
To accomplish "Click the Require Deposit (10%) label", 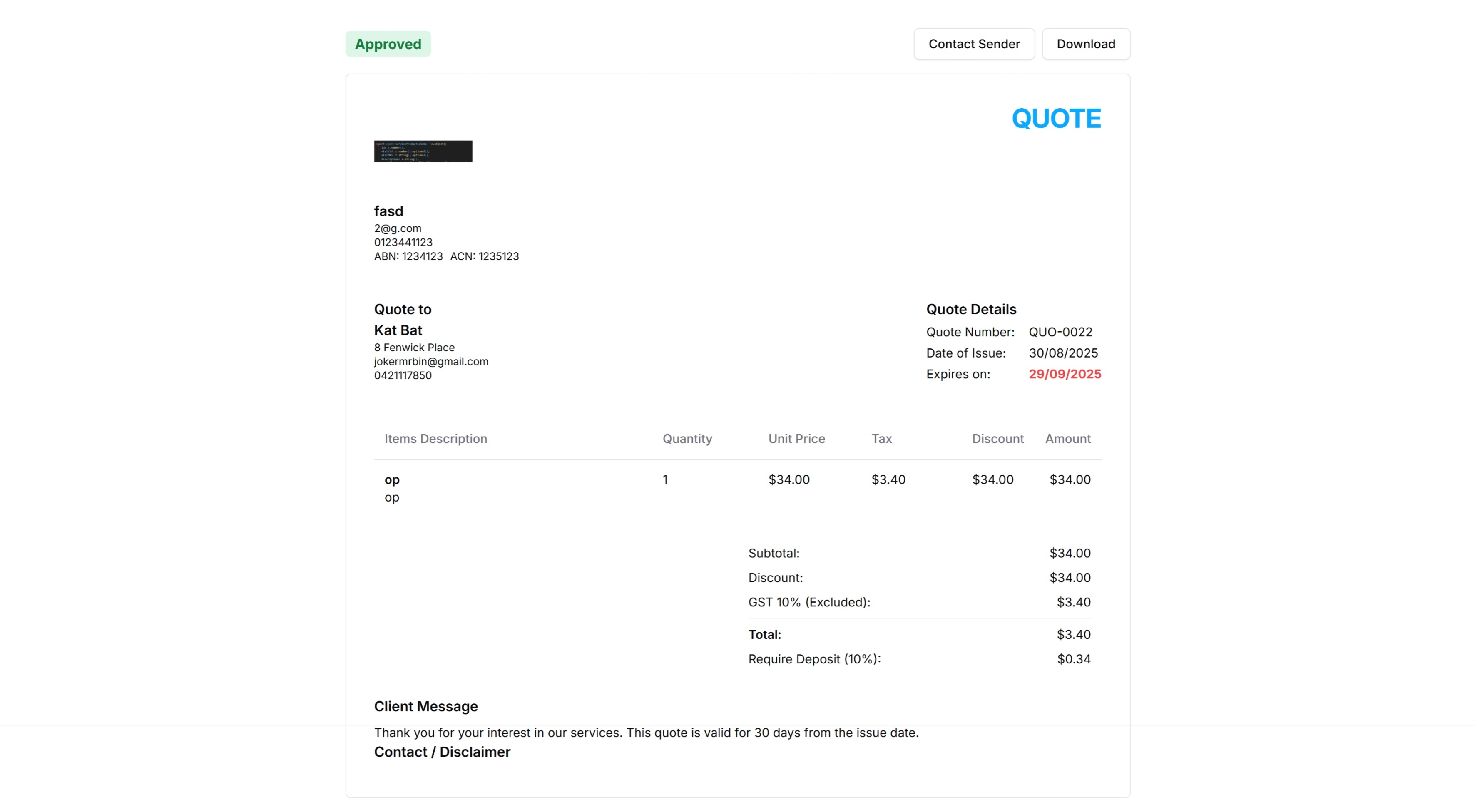I will (813, 659).
